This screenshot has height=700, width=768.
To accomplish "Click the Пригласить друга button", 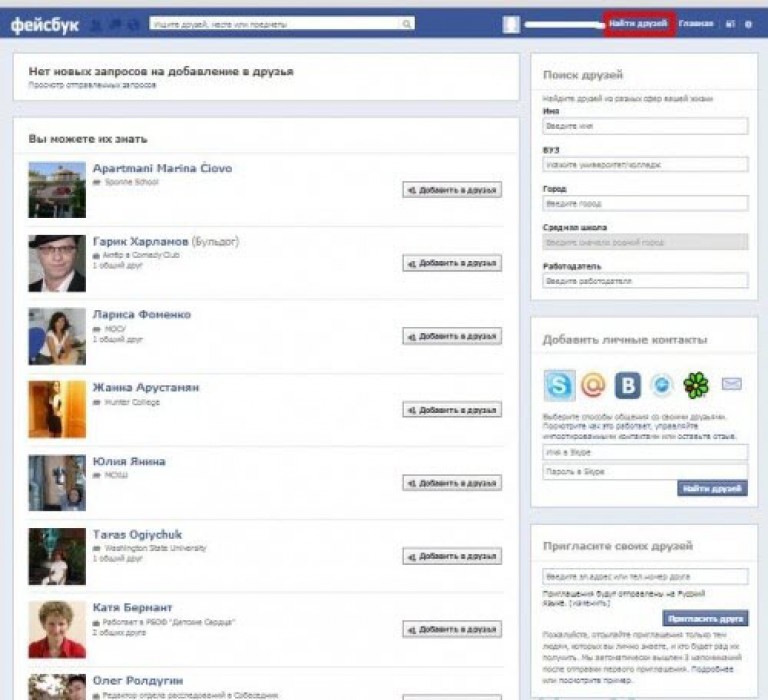I will (x=705, y=619).
